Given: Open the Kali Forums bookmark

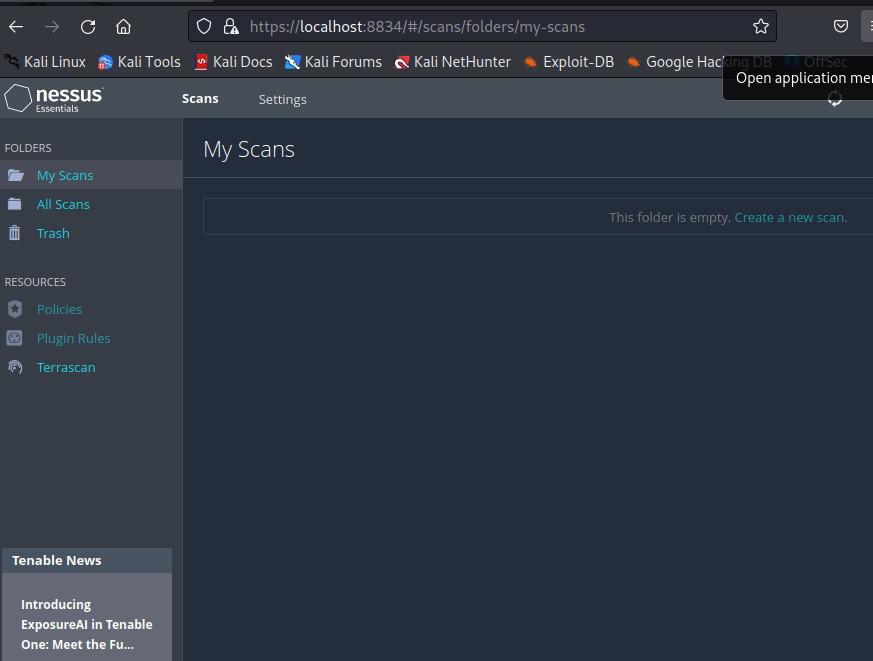Looking at the screenshot, I should click(333, 62).
